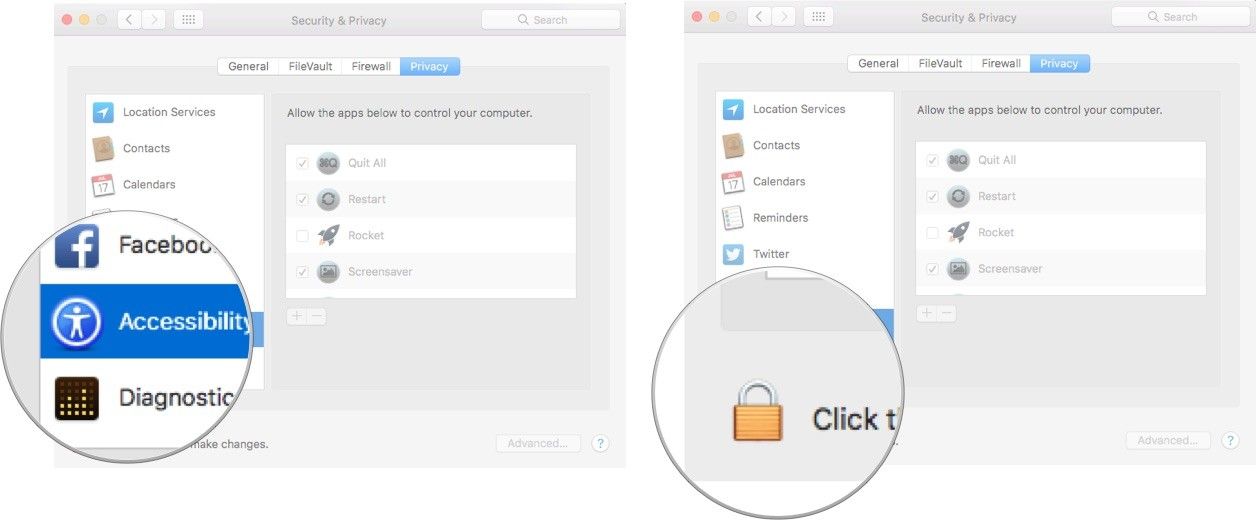Uncheck the Restart checkbox in right window
The width and height of the screenshot is (1256, 520).
tap(932, 196)
